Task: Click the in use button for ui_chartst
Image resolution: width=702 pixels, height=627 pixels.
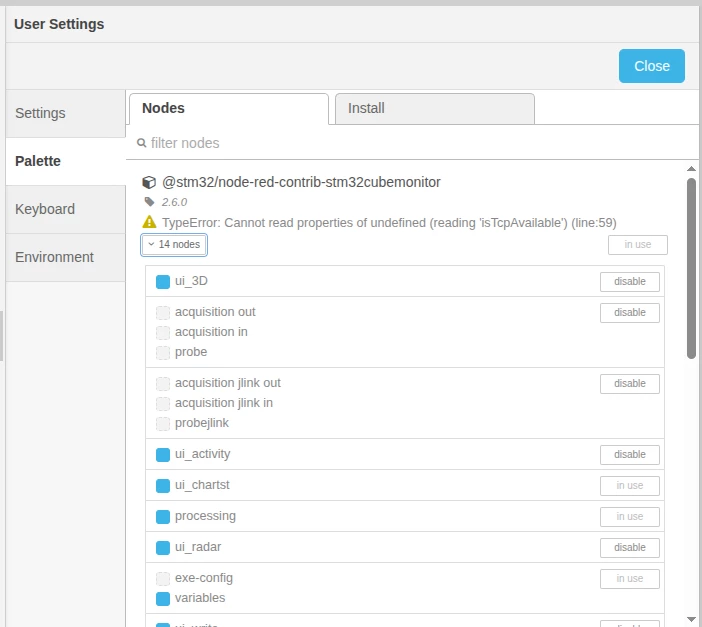Action: click(629, 486)
